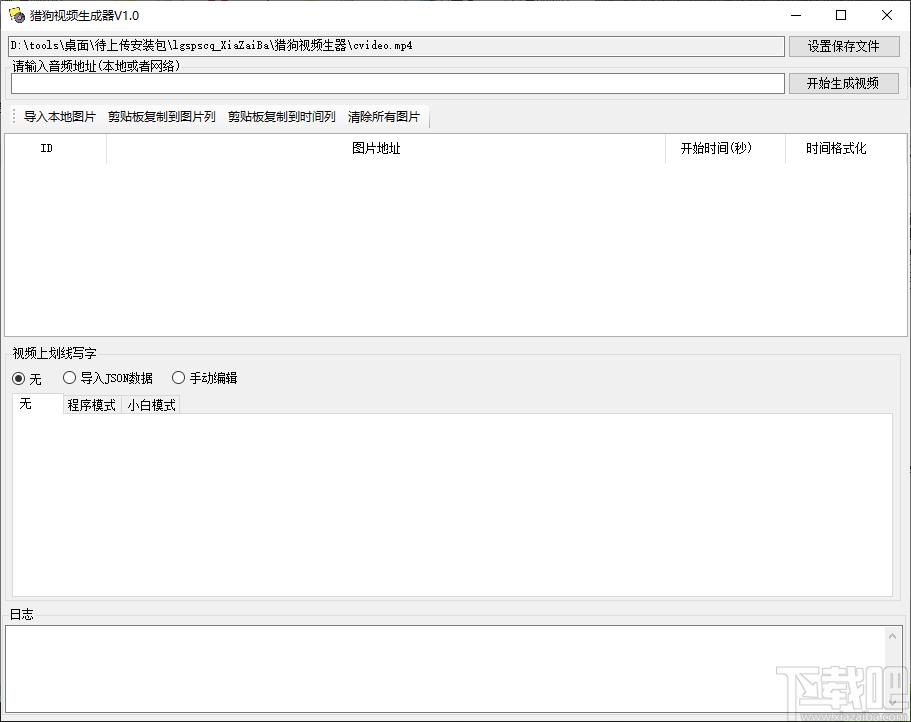911x722 pixels.
Task: Choose 剪贴板复制到图片列 on the toolbar
Action: 162,117
